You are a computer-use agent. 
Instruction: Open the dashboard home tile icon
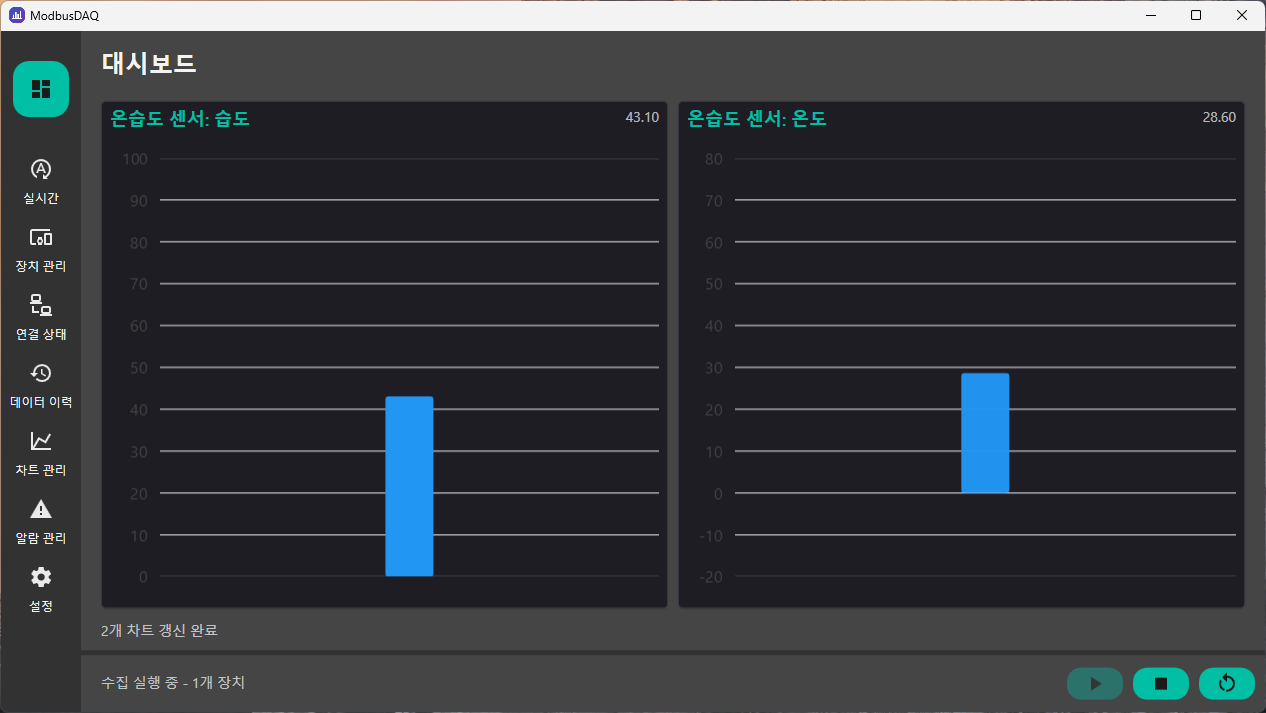pos(41,89)
